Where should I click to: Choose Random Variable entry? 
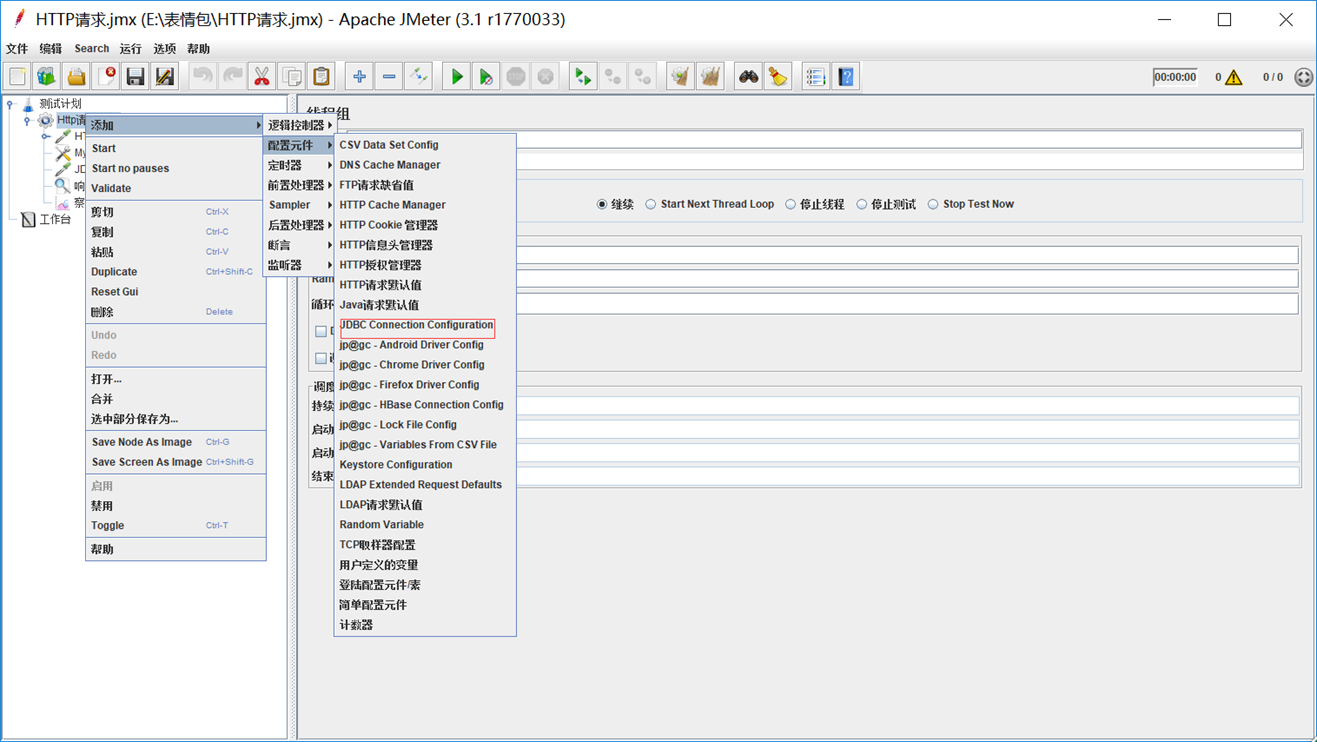(425, 525)
